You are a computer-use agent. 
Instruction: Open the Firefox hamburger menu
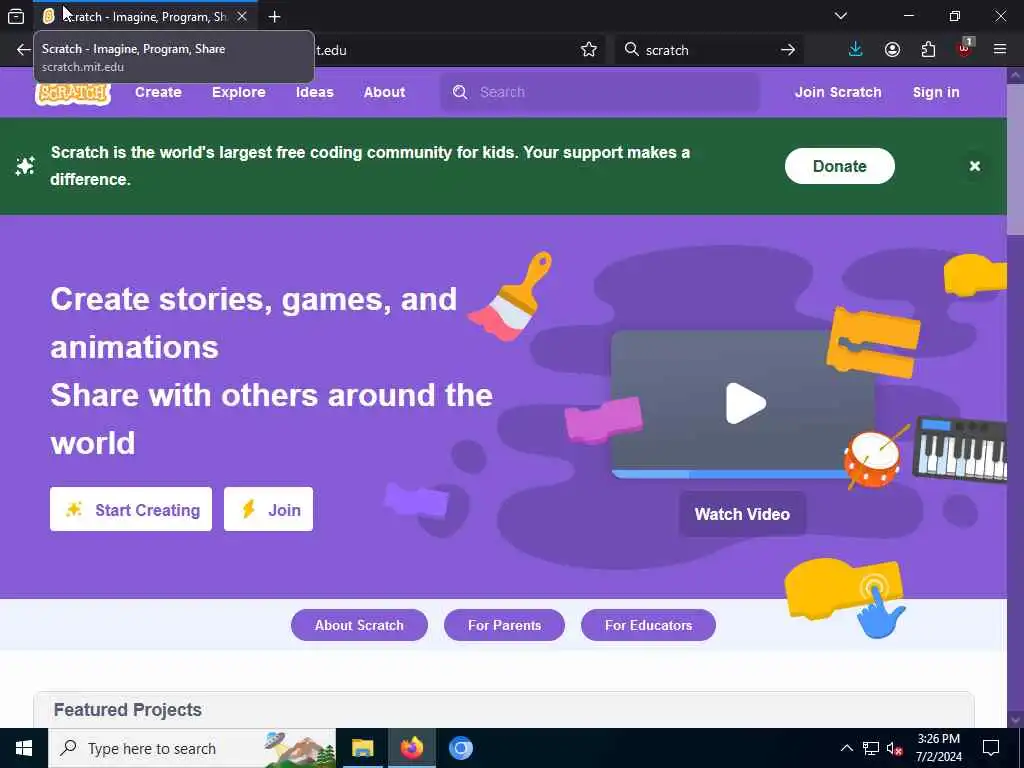(1000, 50)
